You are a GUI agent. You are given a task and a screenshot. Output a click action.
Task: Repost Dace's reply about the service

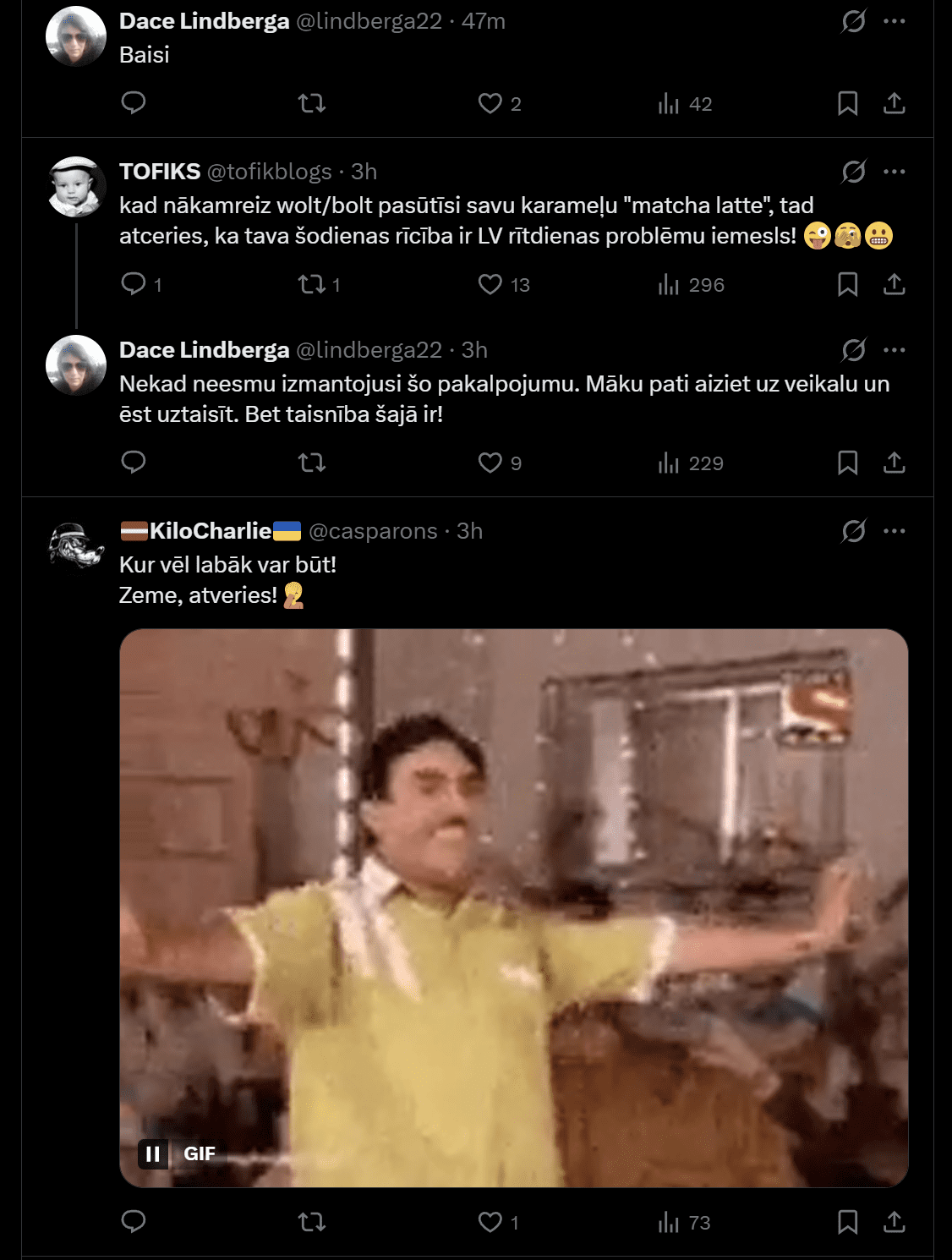click(312, 463)
